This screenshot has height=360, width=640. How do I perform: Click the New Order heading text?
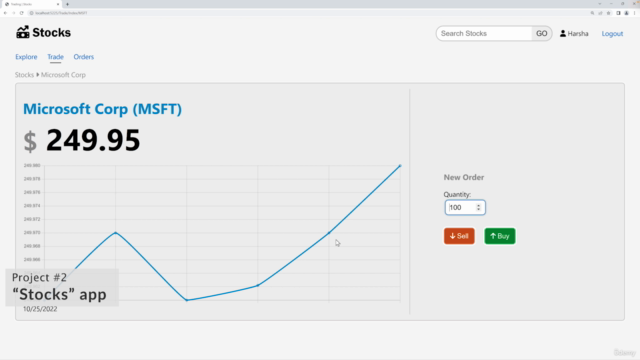coord(464,177)
